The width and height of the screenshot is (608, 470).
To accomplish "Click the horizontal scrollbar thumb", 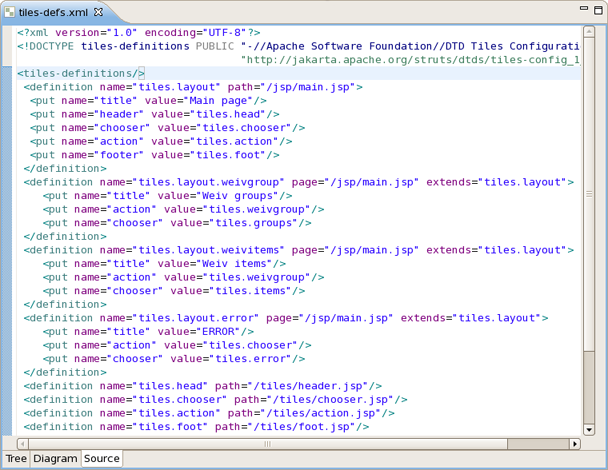I will (268, 444).
